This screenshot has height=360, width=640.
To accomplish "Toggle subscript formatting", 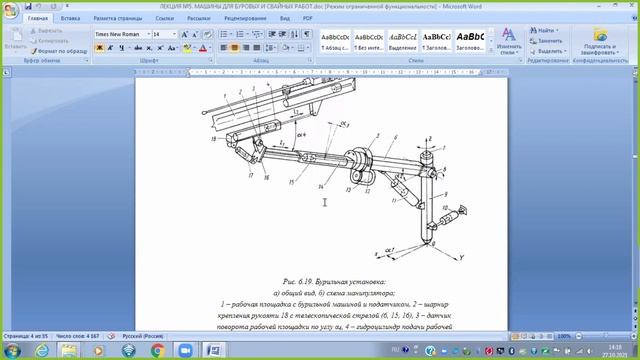I will tap(149, 48).
